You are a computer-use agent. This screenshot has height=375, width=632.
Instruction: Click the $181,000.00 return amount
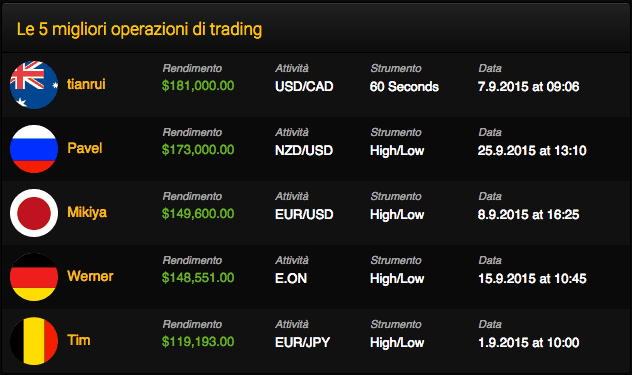pyautogui.click(x=198, y=86)
